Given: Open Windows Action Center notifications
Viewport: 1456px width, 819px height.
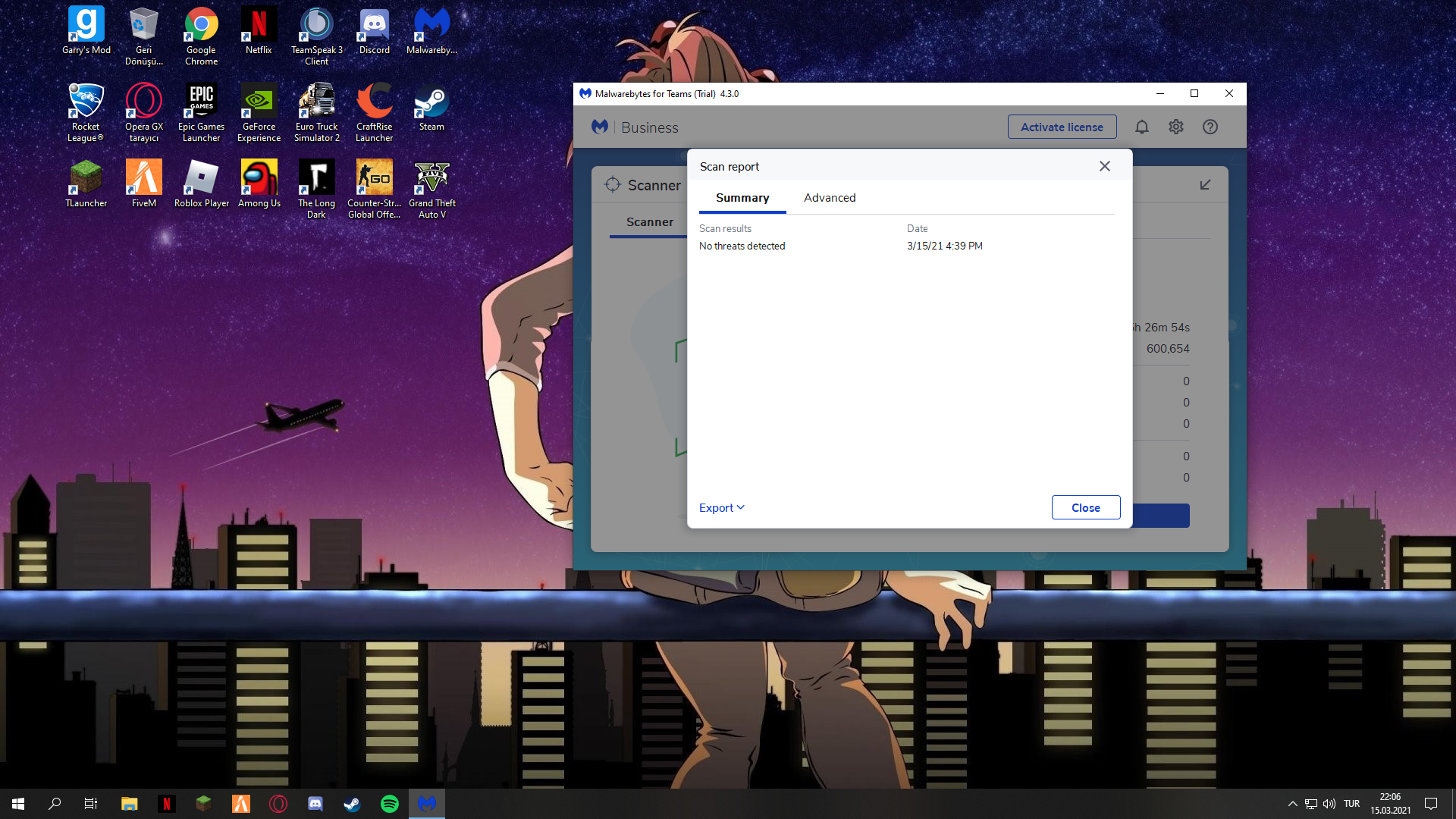Looking at the screenshot, I should [1430, 804].
